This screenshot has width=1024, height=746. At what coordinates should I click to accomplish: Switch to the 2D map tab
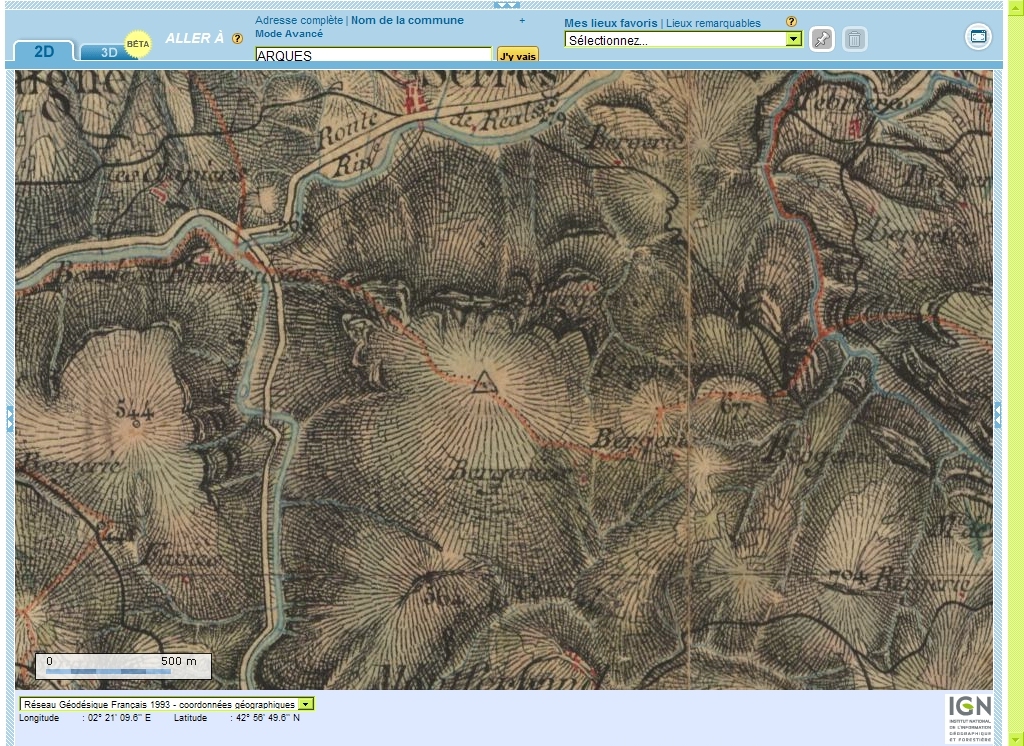(x=44, y=51)
